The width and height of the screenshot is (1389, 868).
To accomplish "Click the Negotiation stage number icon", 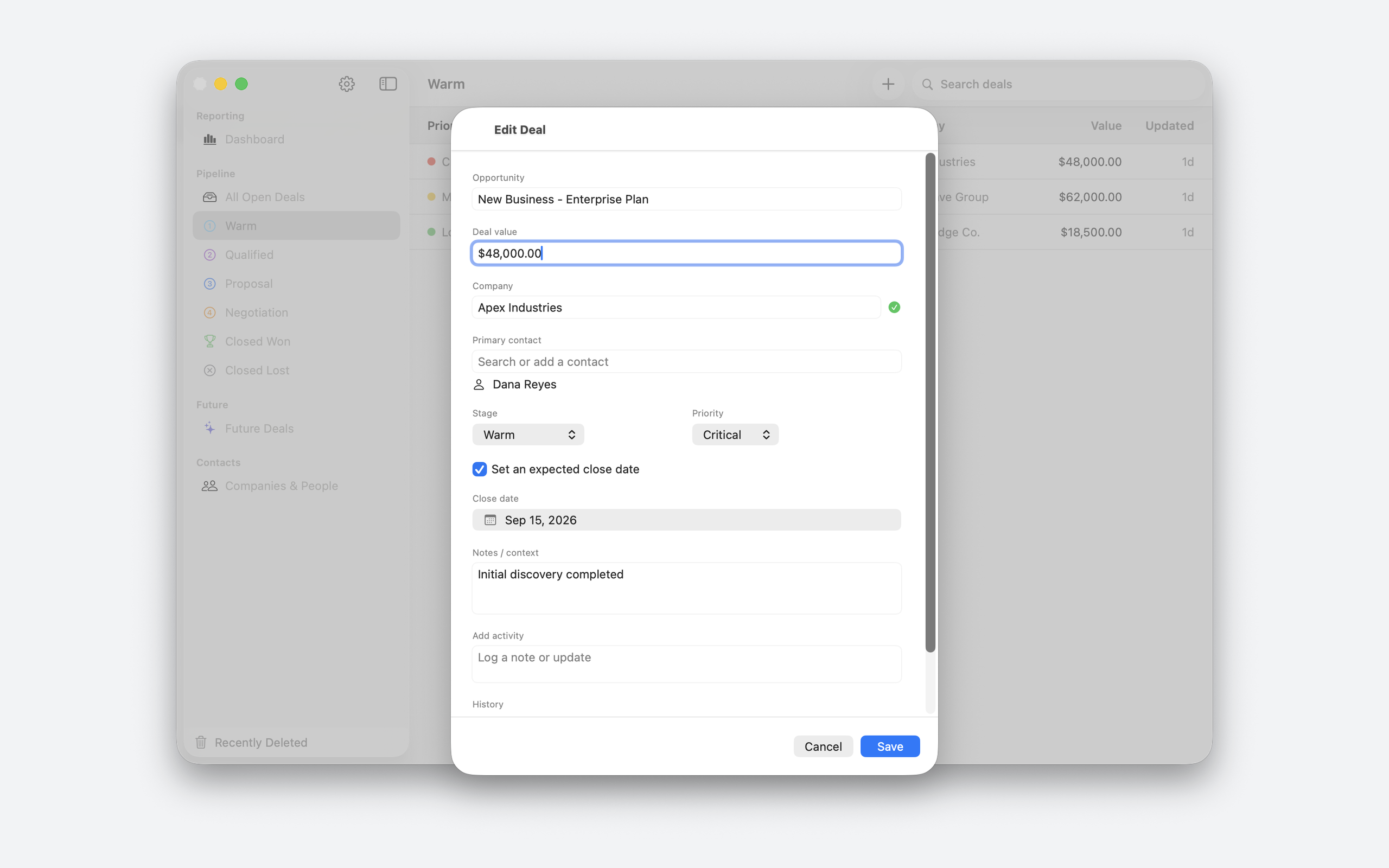I will point(210,313).
